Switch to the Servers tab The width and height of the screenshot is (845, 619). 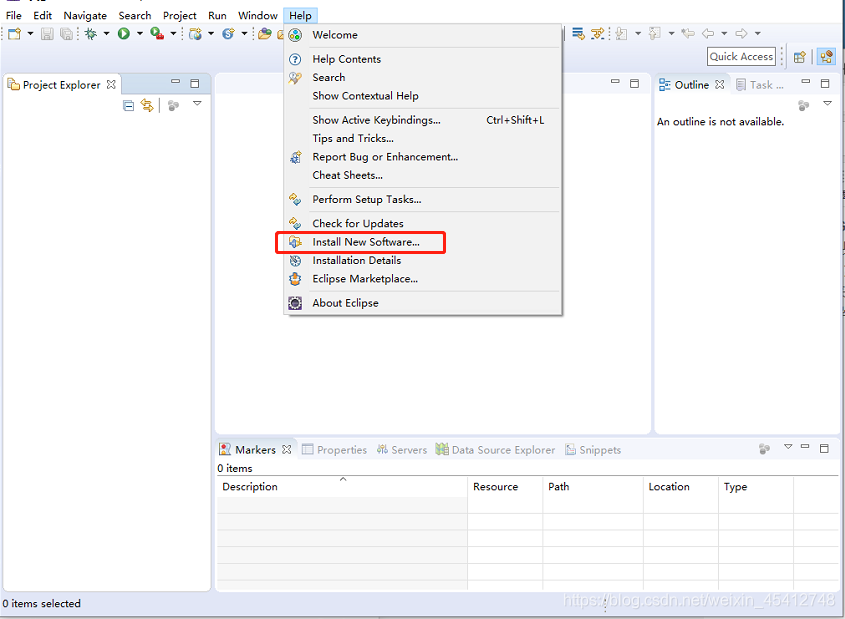coord(401,450)
